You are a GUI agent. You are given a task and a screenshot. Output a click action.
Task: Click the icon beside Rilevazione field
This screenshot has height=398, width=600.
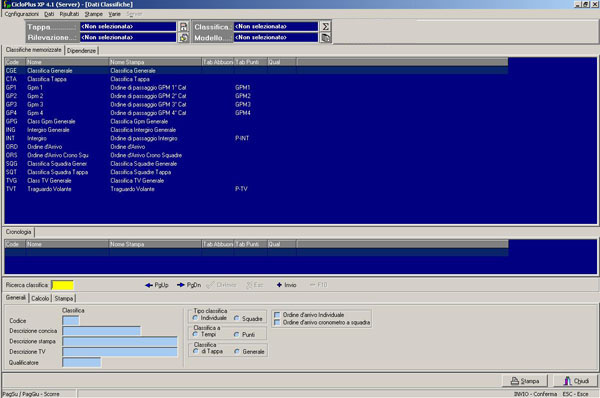[184, 38]
